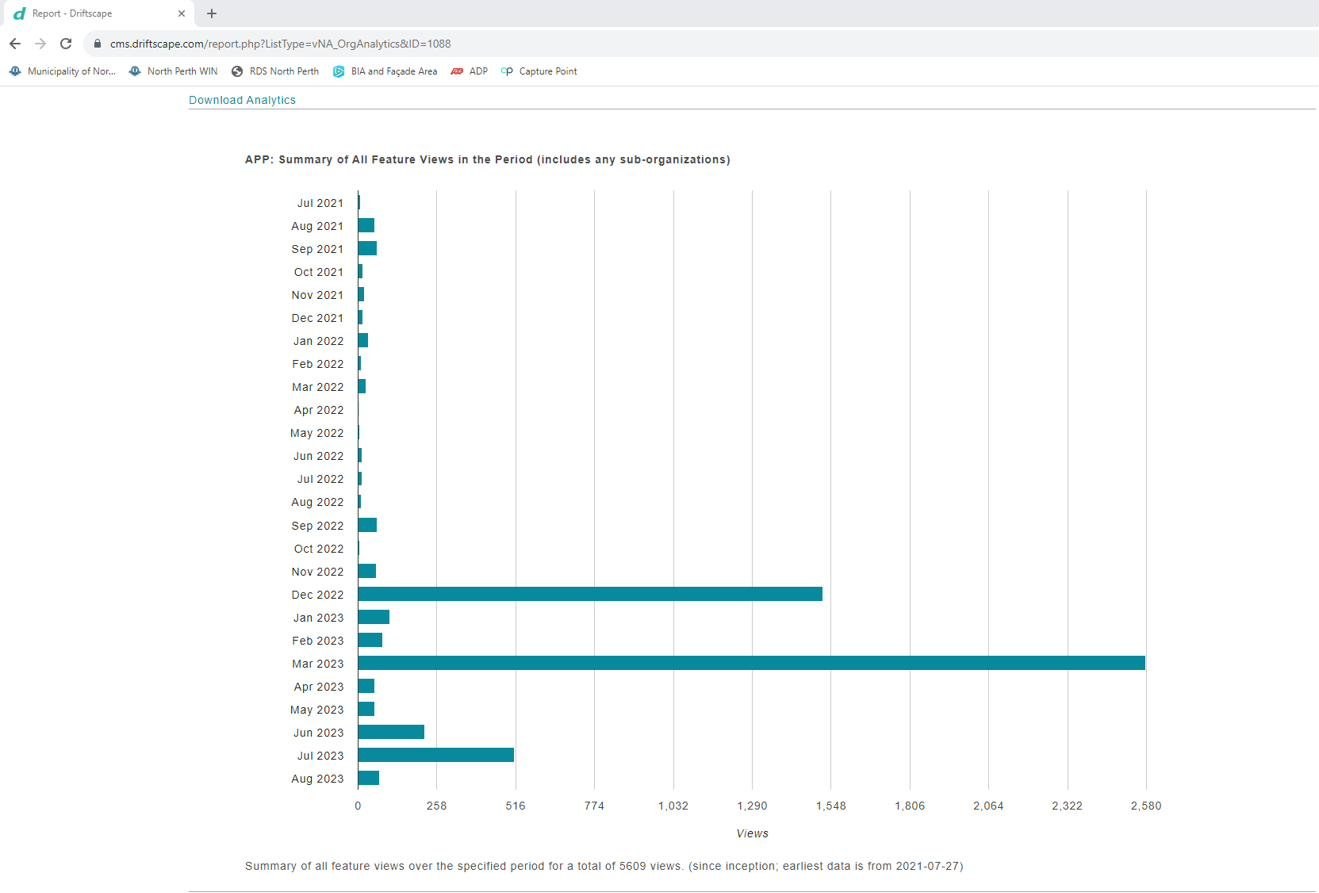Click the padlock site info icon
The height and width of the screenshot is (893, 1319).
click(x=97, y=44)
